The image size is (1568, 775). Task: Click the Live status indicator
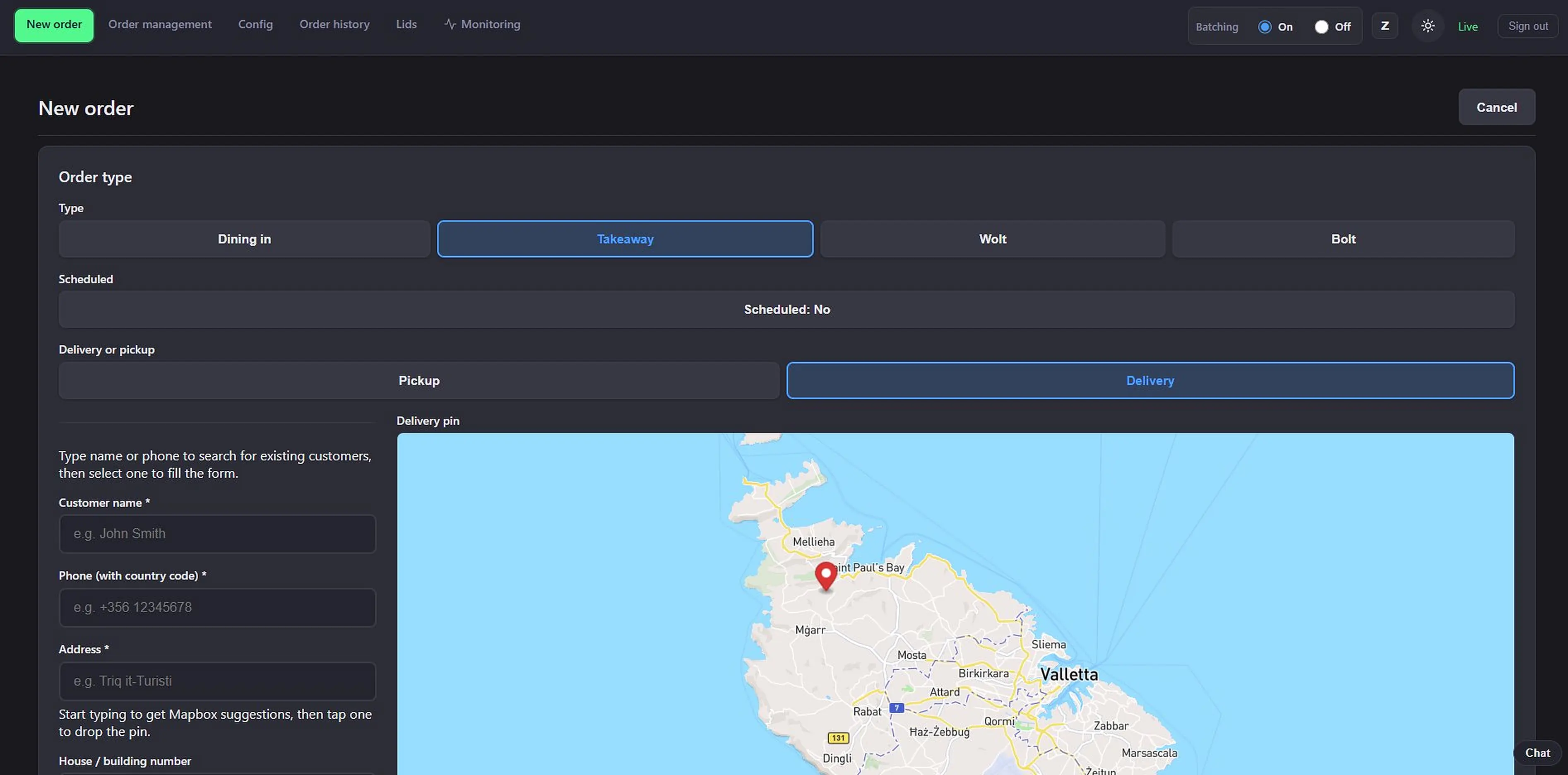(x=1467, y=27)
